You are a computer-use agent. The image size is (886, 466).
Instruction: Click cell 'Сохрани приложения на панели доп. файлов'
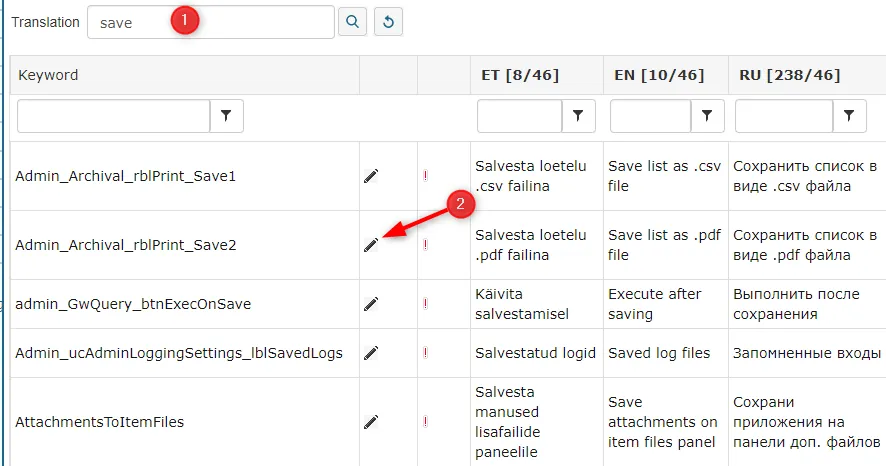click(807, 422)
